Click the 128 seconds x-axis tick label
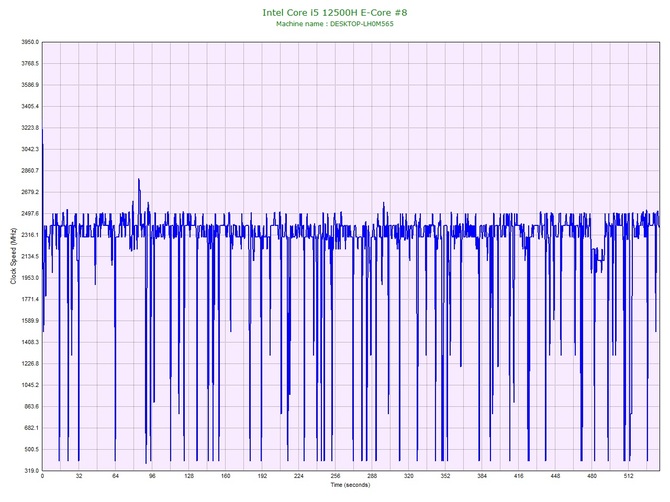The height and width of the screenshot is (502, 670). coord(189,476)
